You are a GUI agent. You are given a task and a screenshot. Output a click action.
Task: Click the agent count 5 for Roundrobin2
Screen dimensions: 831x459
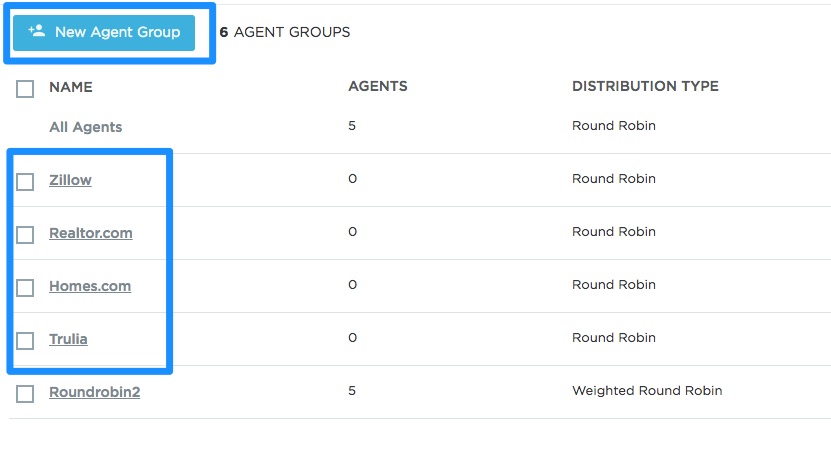[352, 391]
